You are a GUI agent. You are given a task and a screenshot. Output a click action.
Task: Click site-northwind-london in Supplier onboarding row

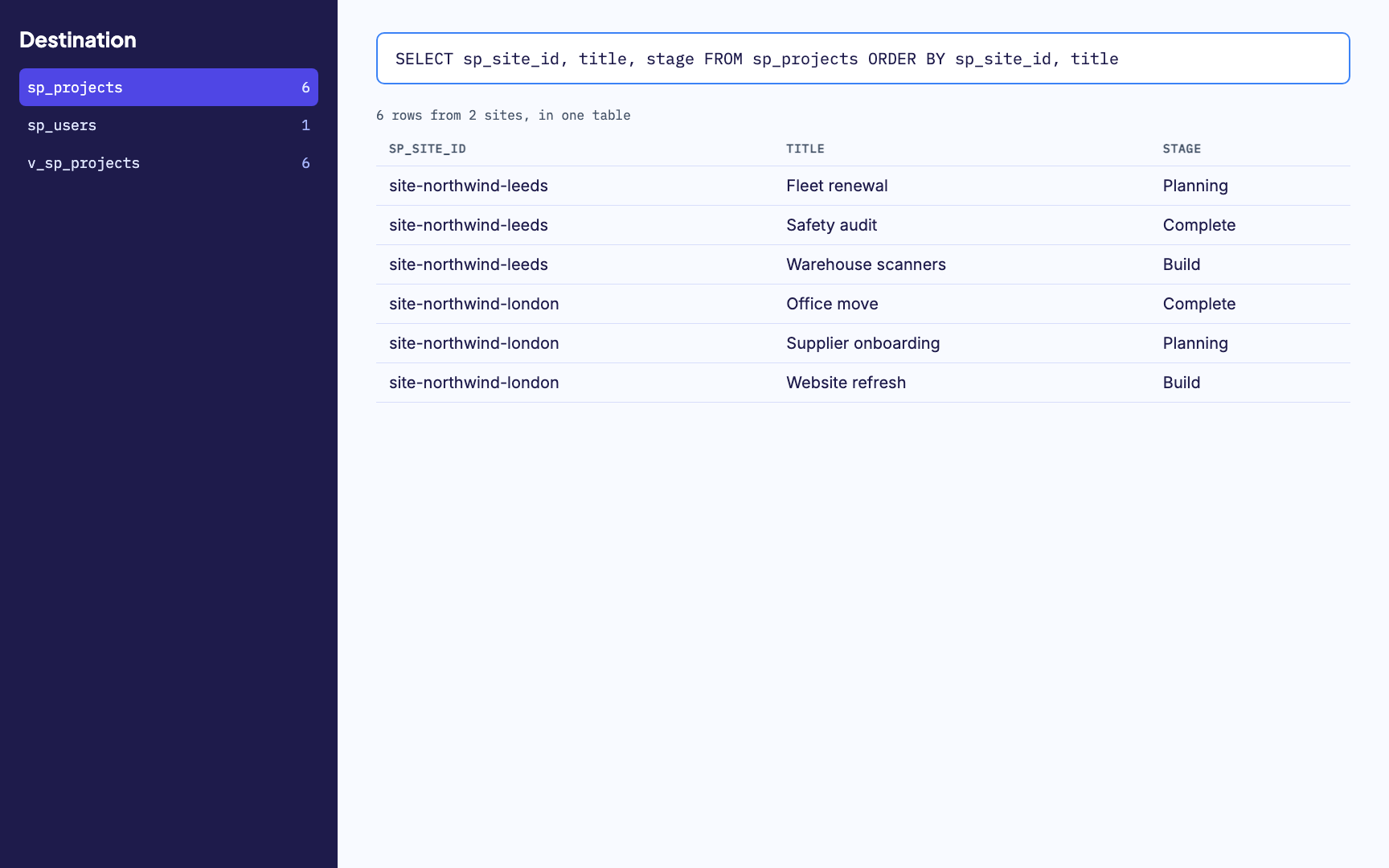coord(474,343)
